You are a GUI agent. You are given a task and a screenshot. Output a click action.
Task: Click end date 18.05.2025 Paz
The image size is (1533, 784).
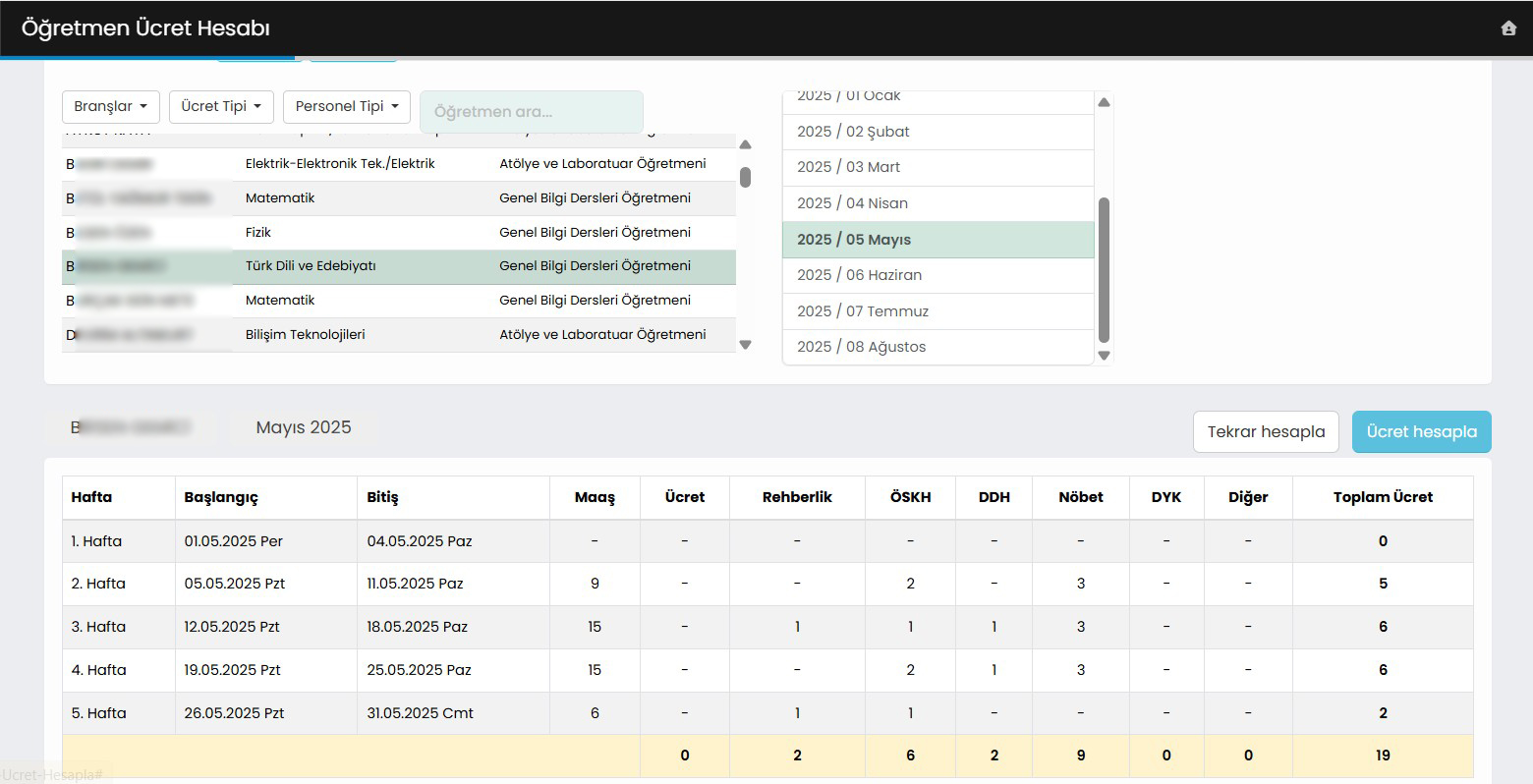pyautogui.click(x=418, y=627)
